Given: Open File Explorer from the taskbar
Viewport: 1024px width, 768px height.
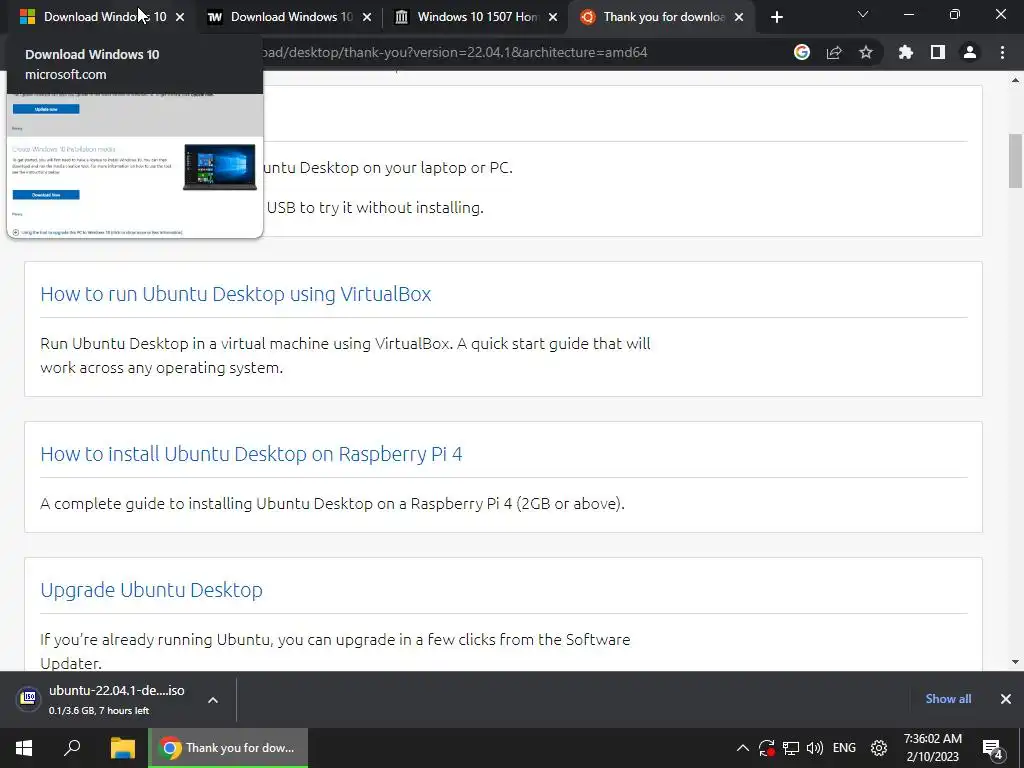Looking at the screenshot, I should click(122, 748).
